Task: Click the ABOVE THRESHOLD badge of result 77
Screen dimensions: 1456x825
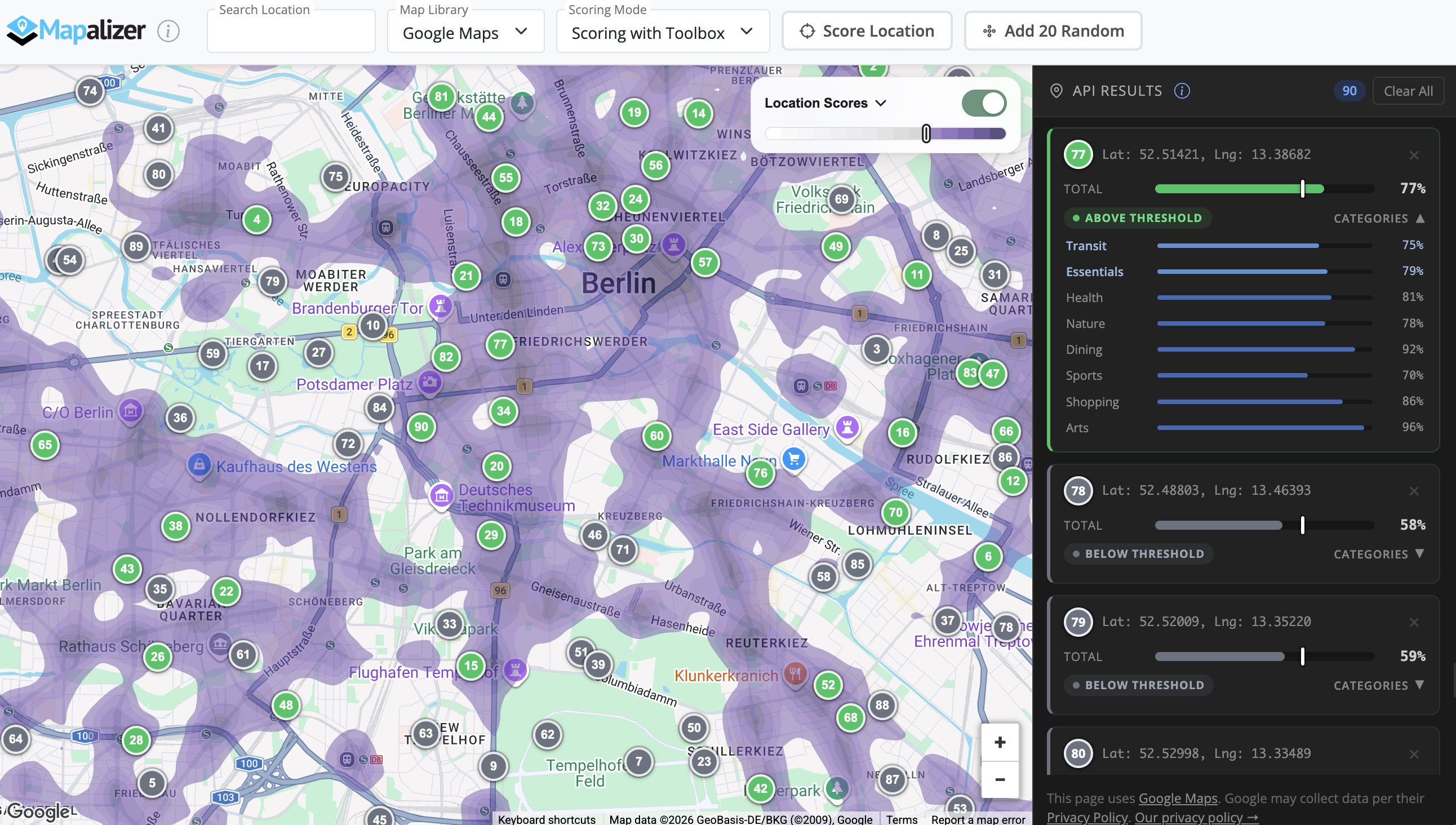Action: [1138, 218]
